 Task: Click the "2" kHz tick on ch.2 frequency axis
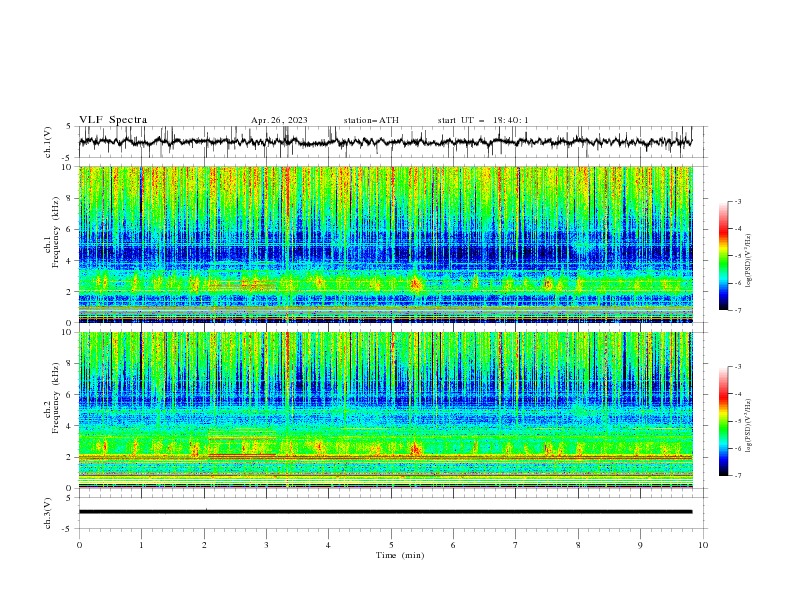click(69, 457)
